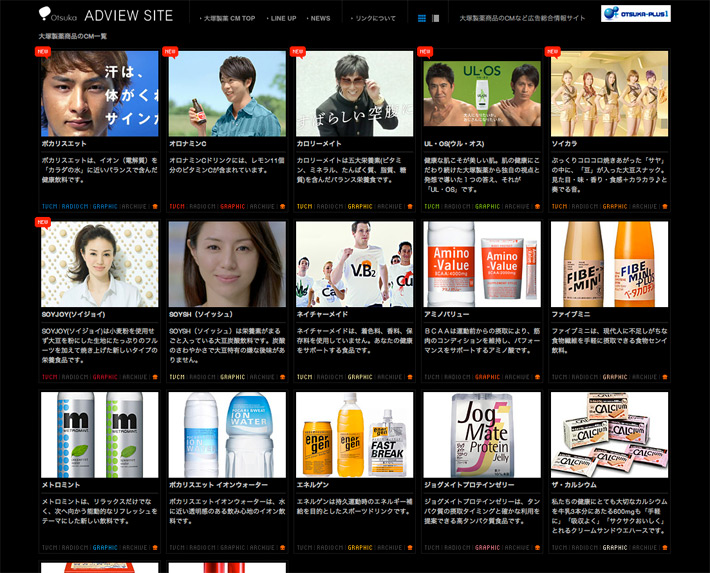
Task: Open the OTSUKA-PLUS1 banner
Action: pyautogui.click(x=636, y=14)
